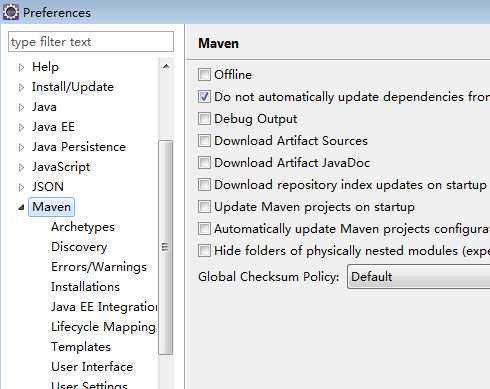Image resolution: width=490 pixels, height=389 pixels.
Task: Open Discovery under Maven
Action: [79, 247]
